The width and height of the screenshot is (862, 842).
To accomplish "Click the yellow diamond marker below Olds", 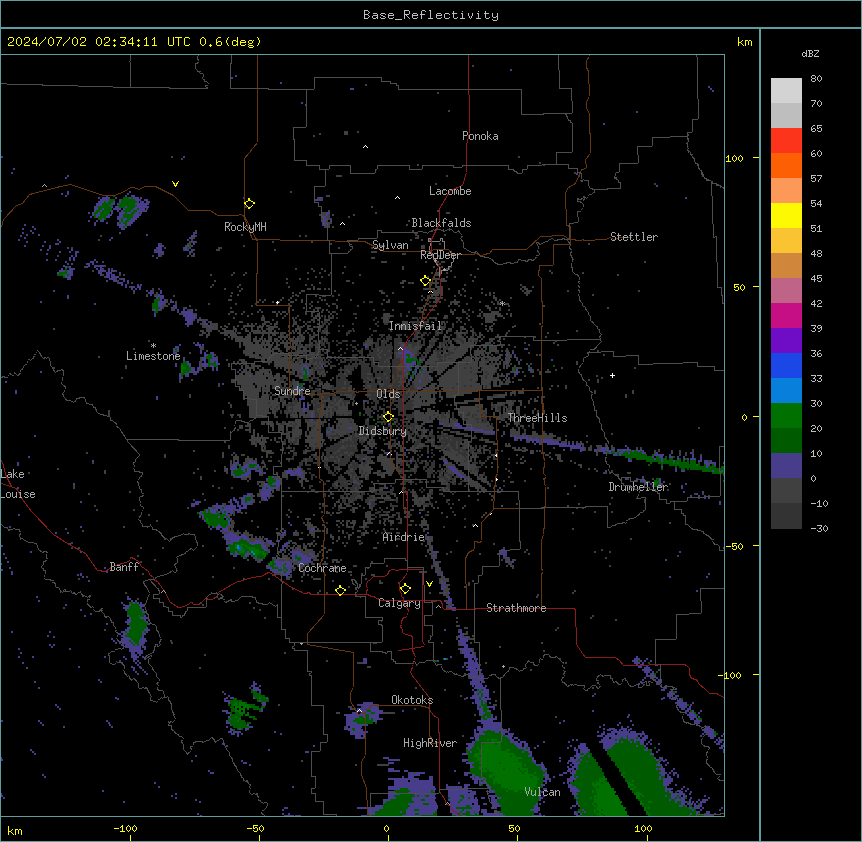I will point(388,417).
